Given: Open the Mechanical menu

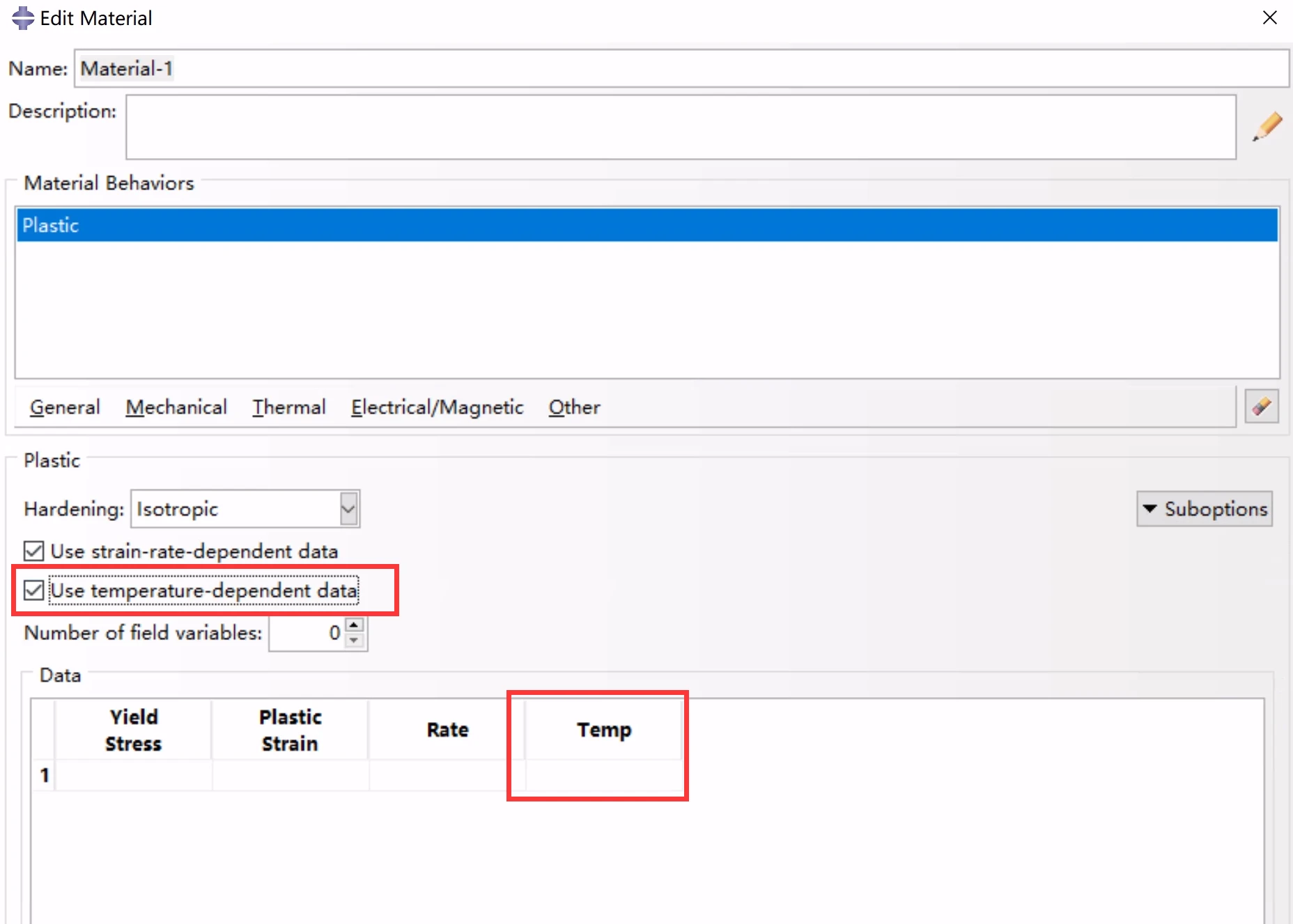Looking at the screenshot, I should pyautogui.click(x=176, y=407).
